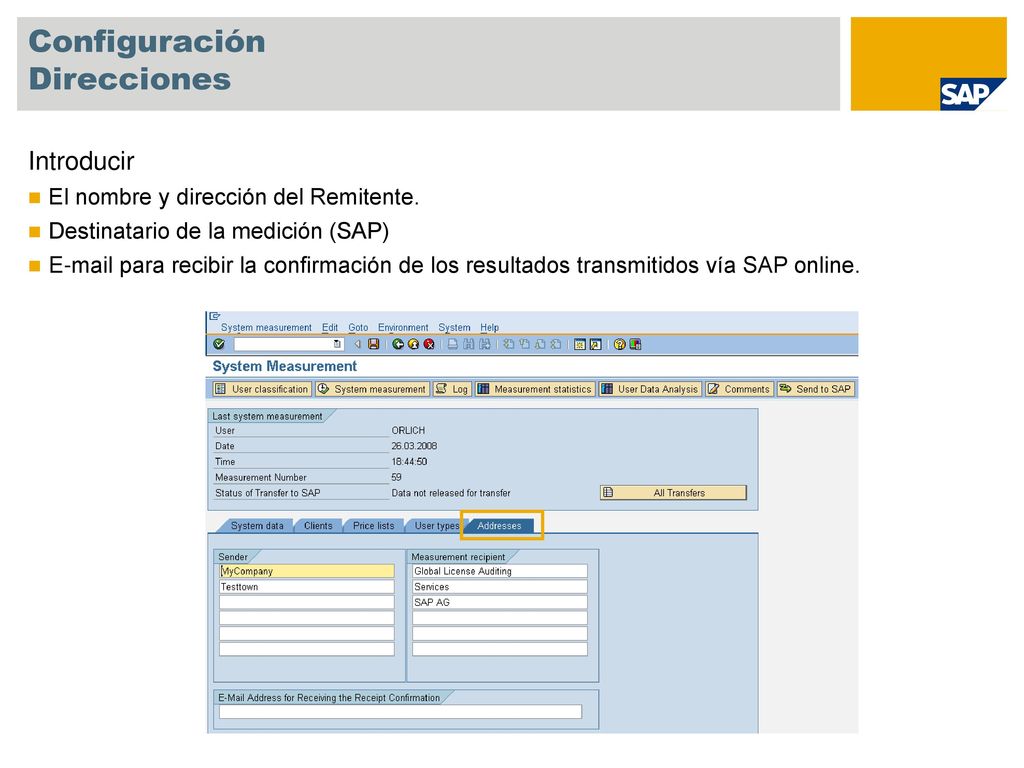Click the All Transfers button
The height and width of the screenshot is (768, 1024).
click(x=673, y=493)
